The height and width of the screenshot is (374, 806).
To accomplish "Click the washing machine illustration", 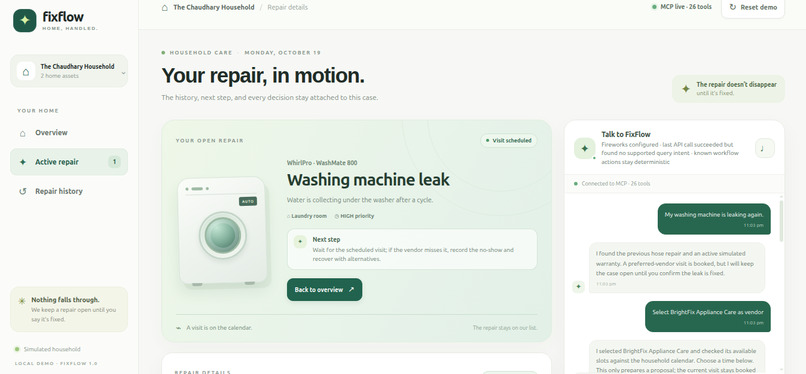I will click(x=223, y=232).
